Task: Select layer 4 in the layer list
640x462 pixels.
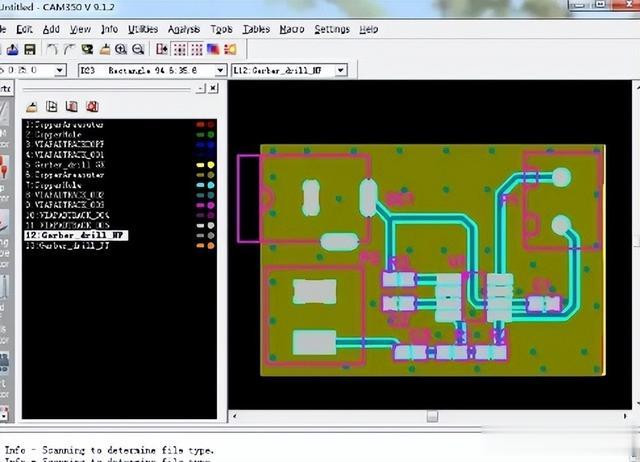Action: [64, 155]
